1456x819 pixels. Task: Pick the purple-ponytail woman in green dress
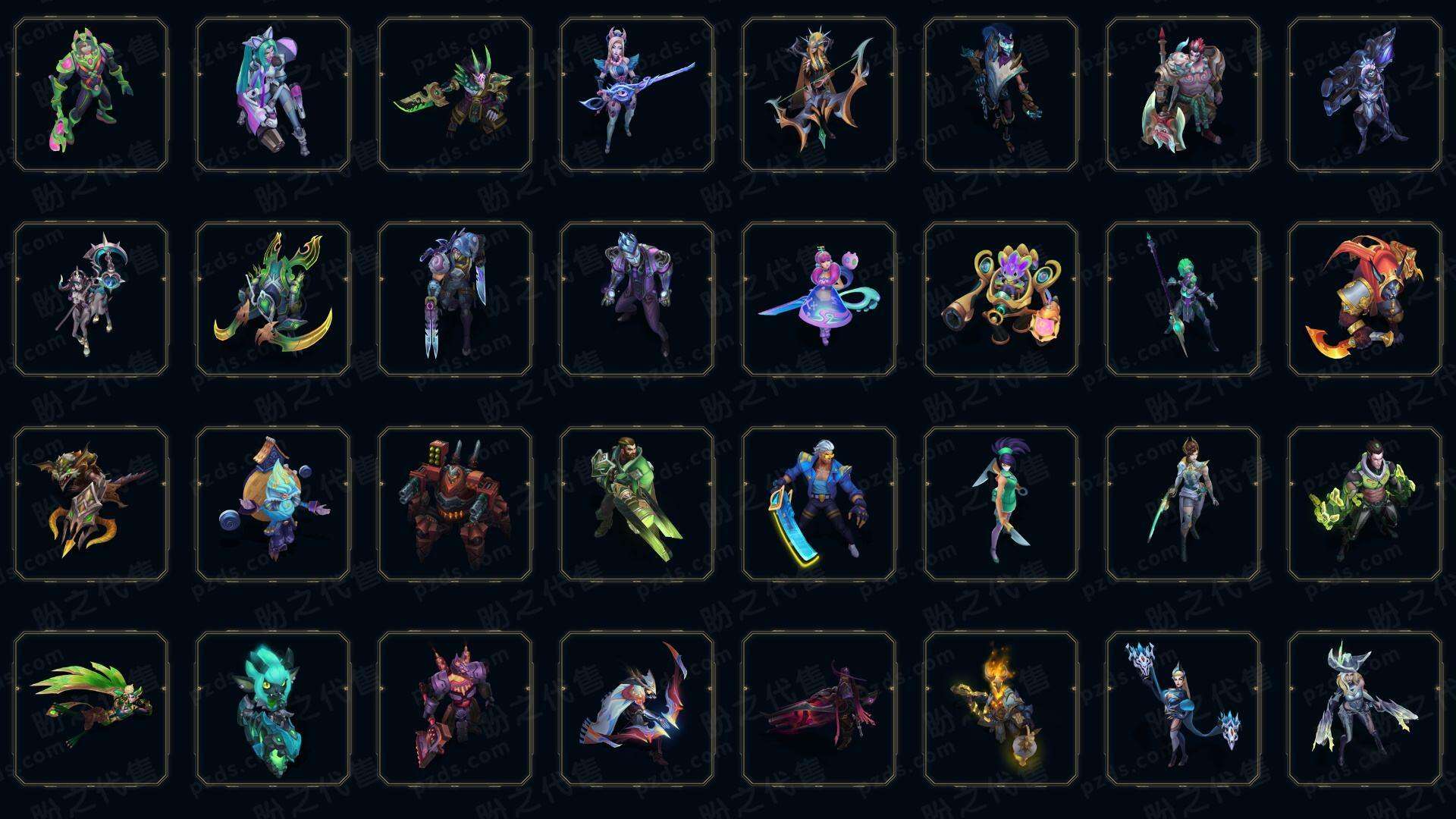pos(1001,504)
